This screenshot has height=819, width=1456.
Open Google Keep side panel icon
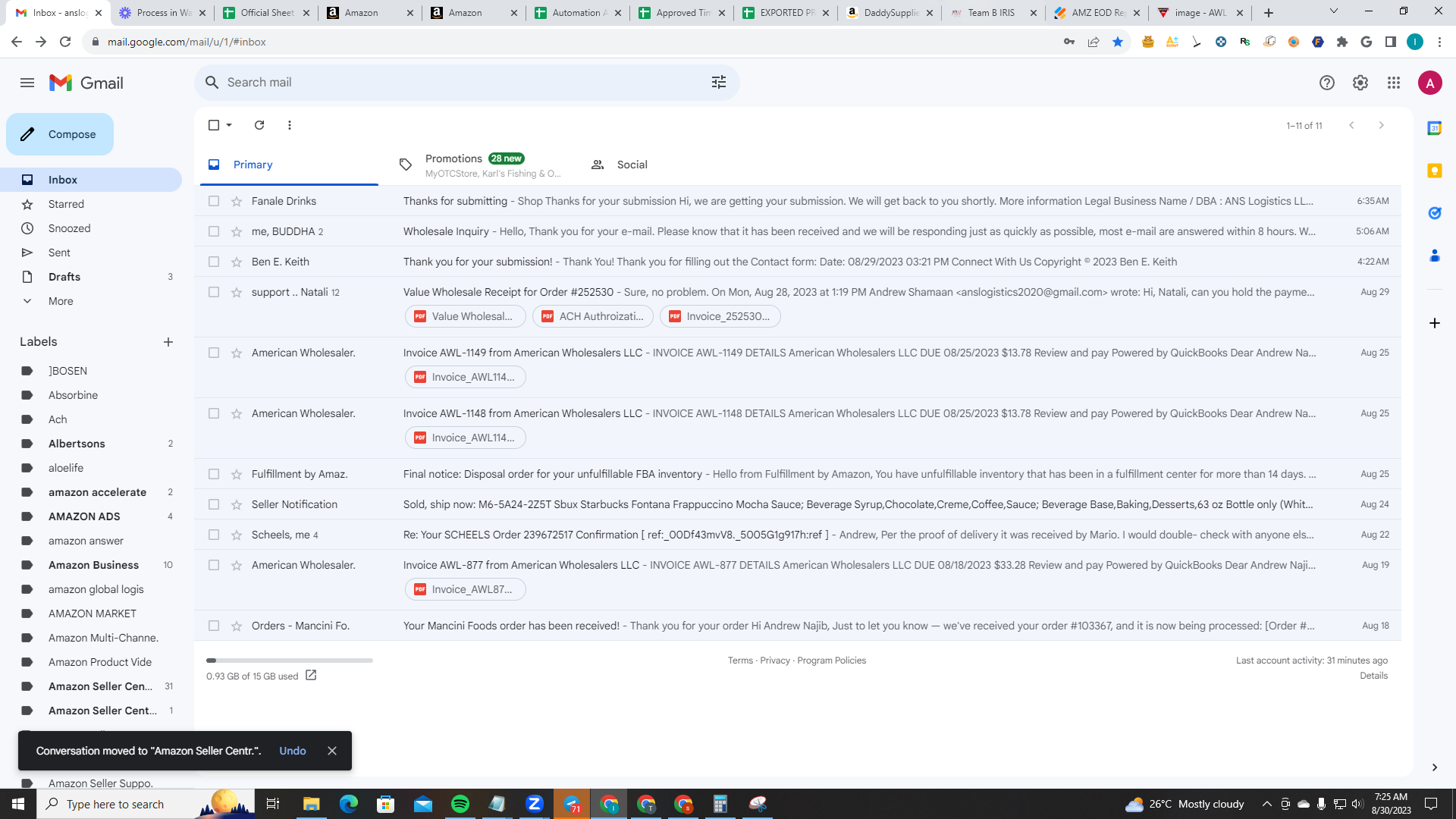tap(1435, 171)
